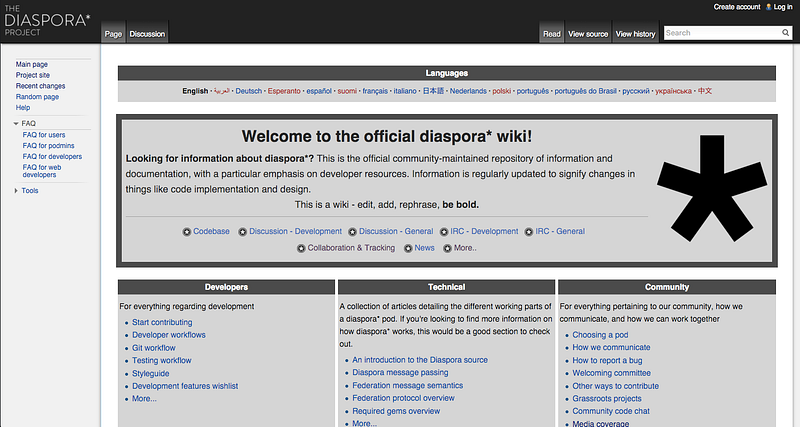Open Testing workflow link
The height and width of the screenshot is (427, 800).
[x=162, y=361]
